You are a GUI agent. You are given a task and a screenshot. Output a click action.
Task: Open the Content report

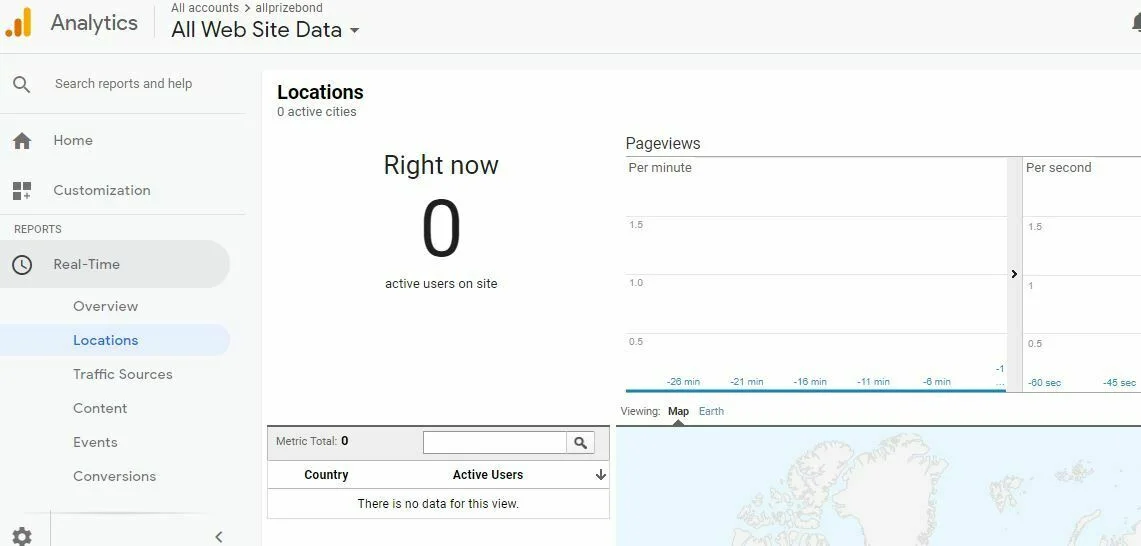click(100, 408)
